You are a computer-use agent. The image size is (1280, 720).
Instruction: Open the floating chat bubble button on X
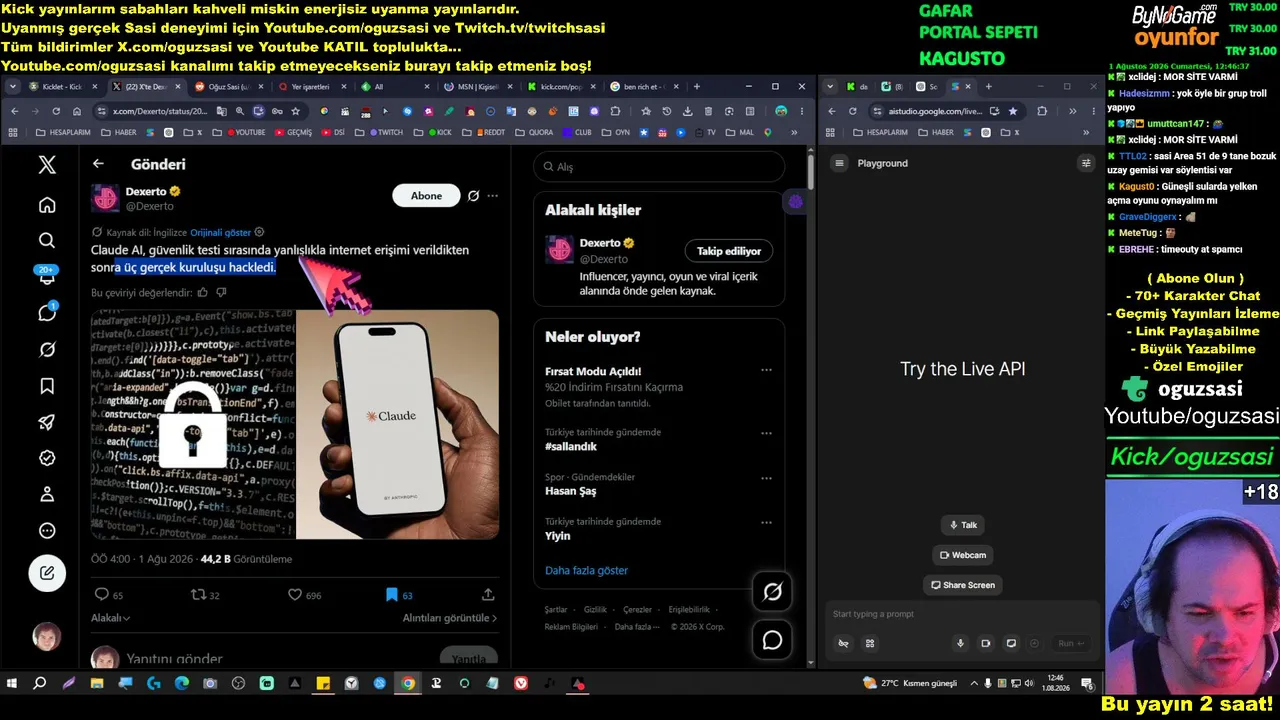point(773,640)
